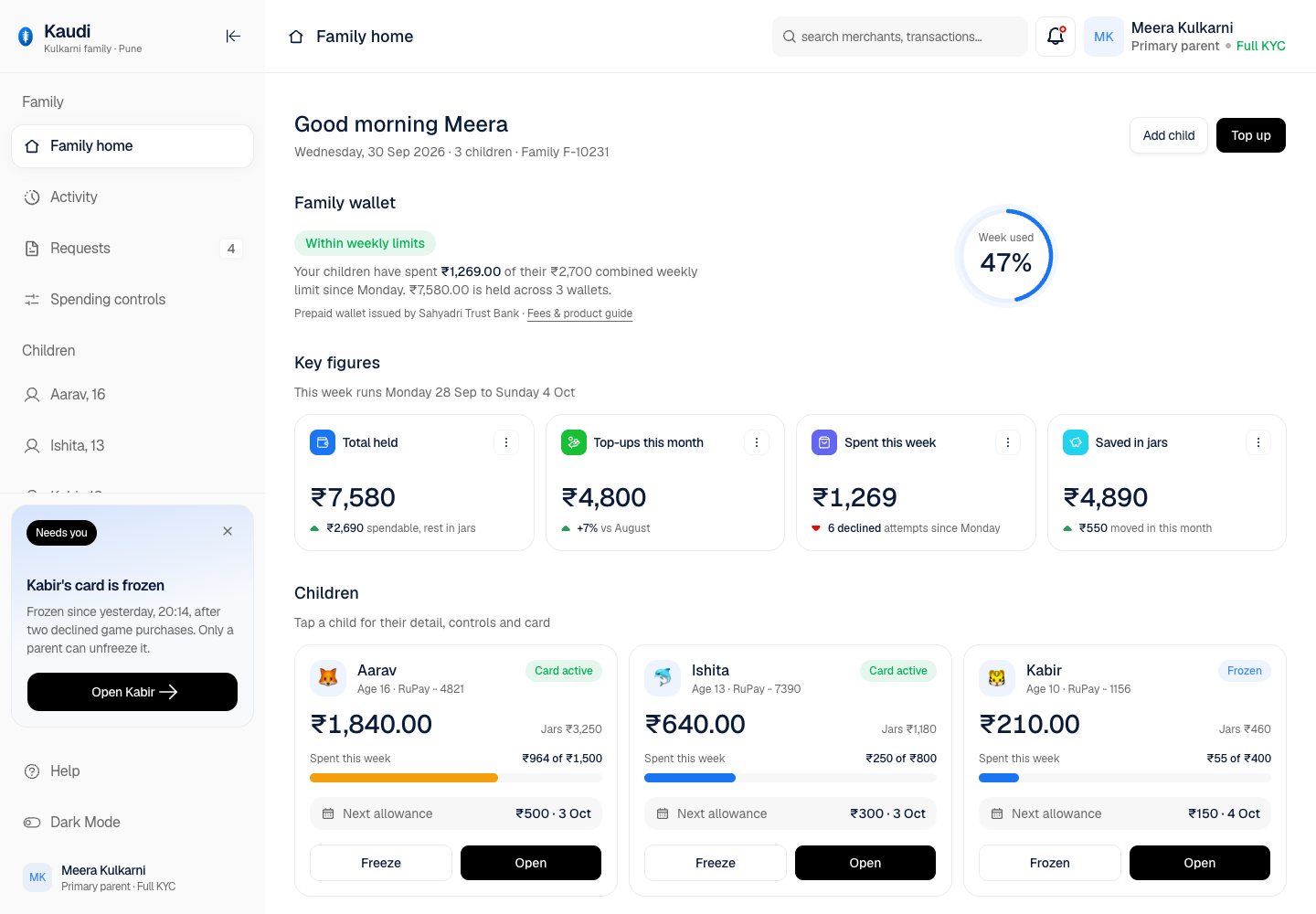Dismiss the Kabir's card frozen notice
Viewport: 1316px width, 914px height.
228,531
